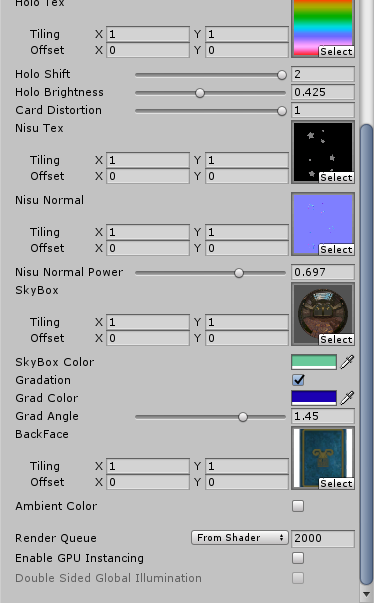Click the Nisu Normal Power value field

(322, 272)
